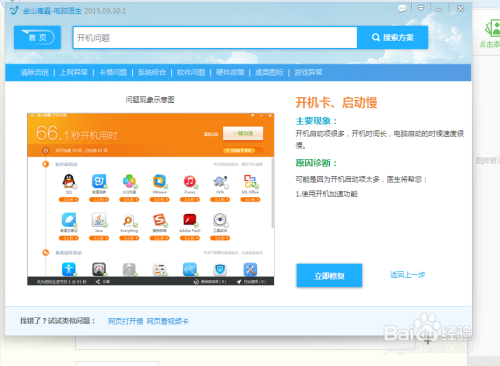
Task: Click the share icon in illustration bottom bar
Action: pos(98,282)
